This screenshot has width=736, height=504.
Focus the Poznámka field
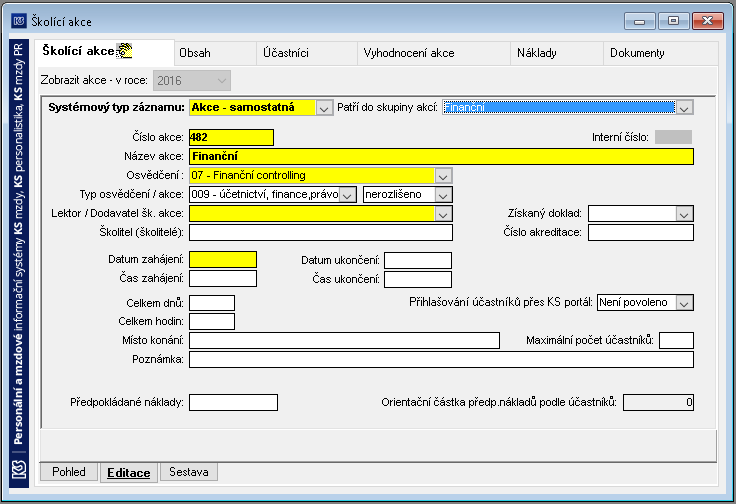(441, 359)
